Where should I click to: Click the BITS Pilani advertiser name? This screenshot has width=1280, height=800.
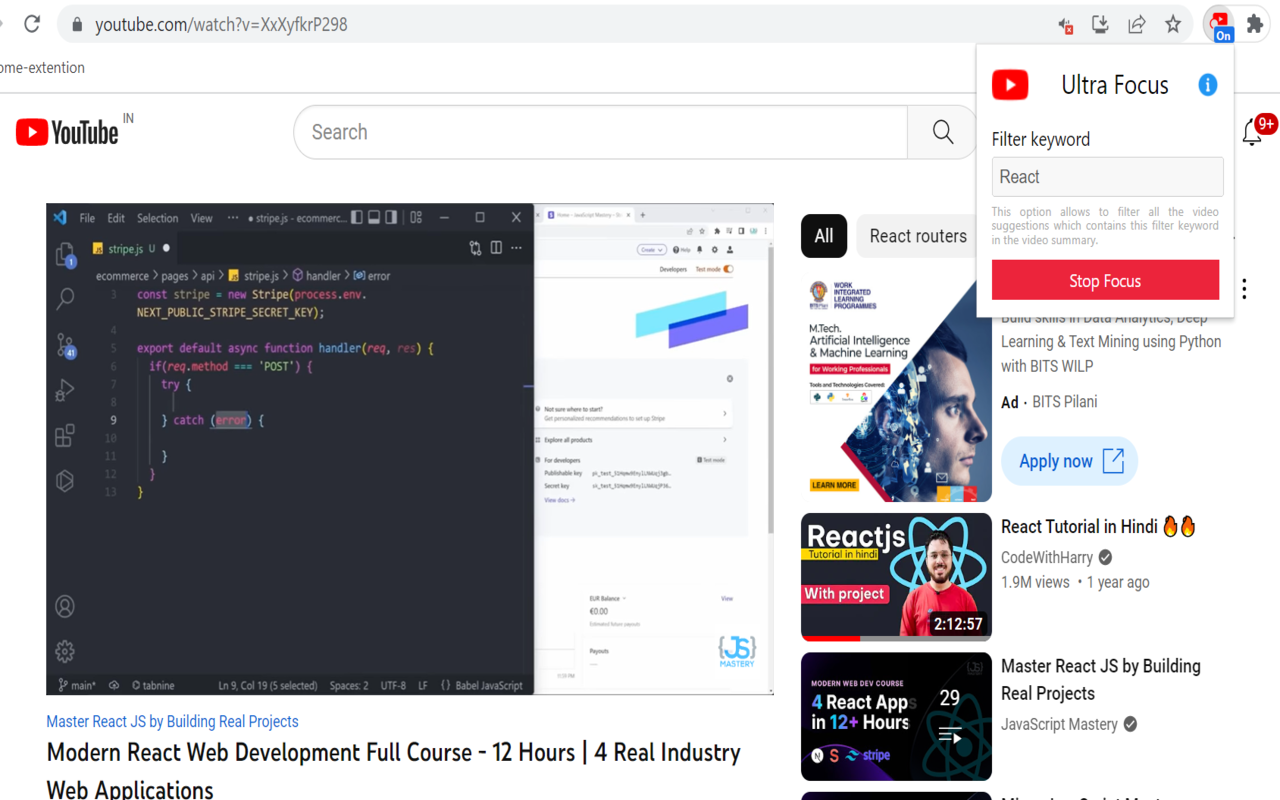coord(1064,402)
